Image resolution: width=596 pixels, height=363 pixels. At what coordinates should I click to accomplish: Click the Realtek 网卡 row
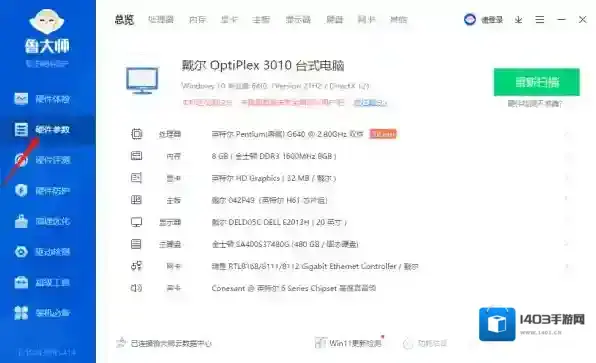350,266
